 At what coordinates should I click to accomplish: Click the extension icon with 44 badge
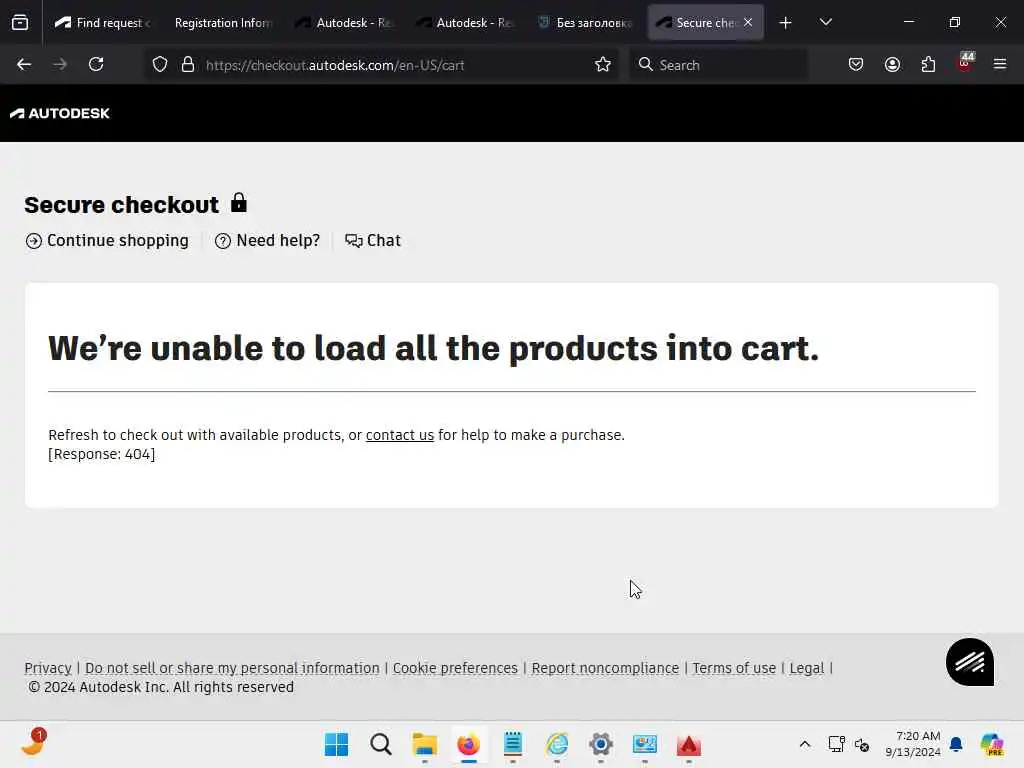(x=965, y=63)
